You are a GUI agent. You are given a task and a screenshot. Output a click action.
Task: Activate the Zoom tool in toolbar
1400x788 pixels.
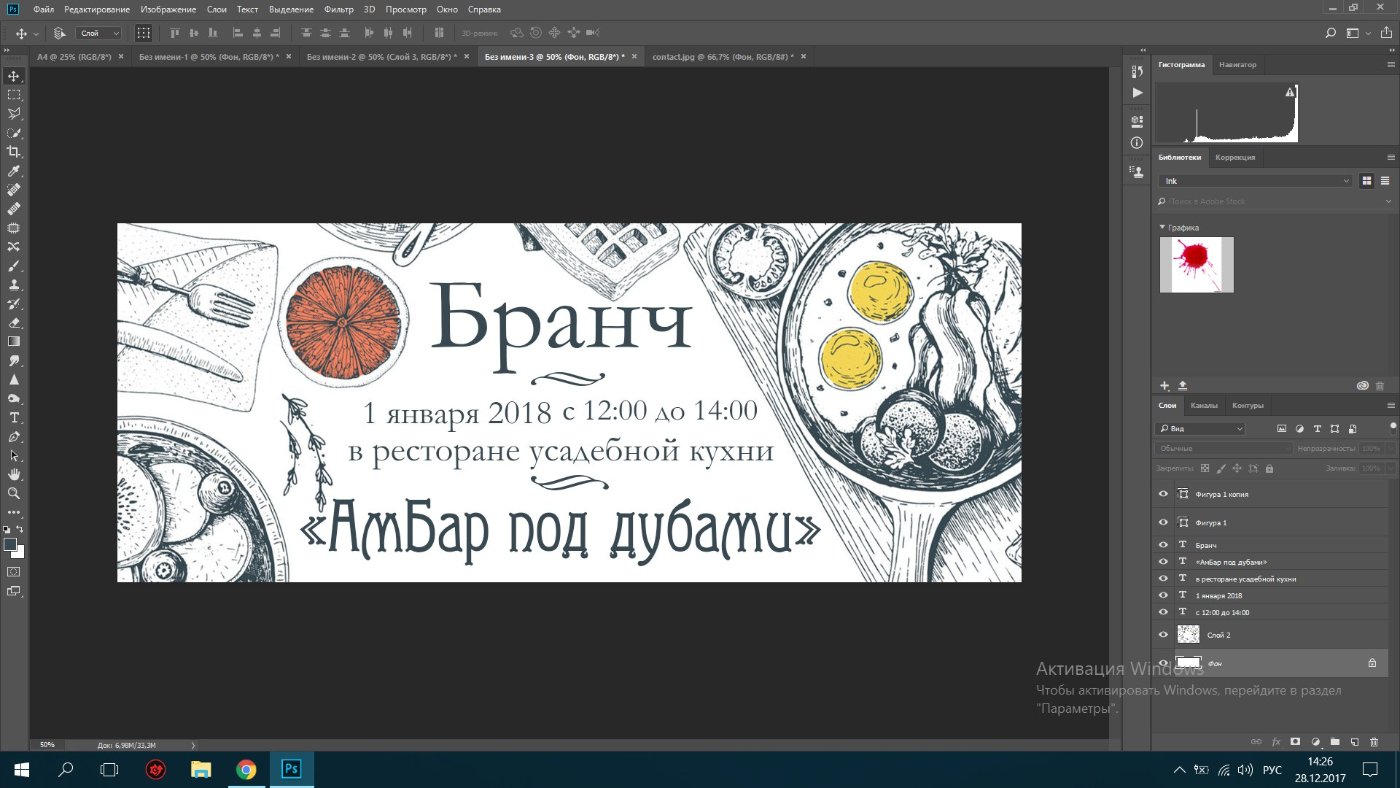[x=14, y=493]
